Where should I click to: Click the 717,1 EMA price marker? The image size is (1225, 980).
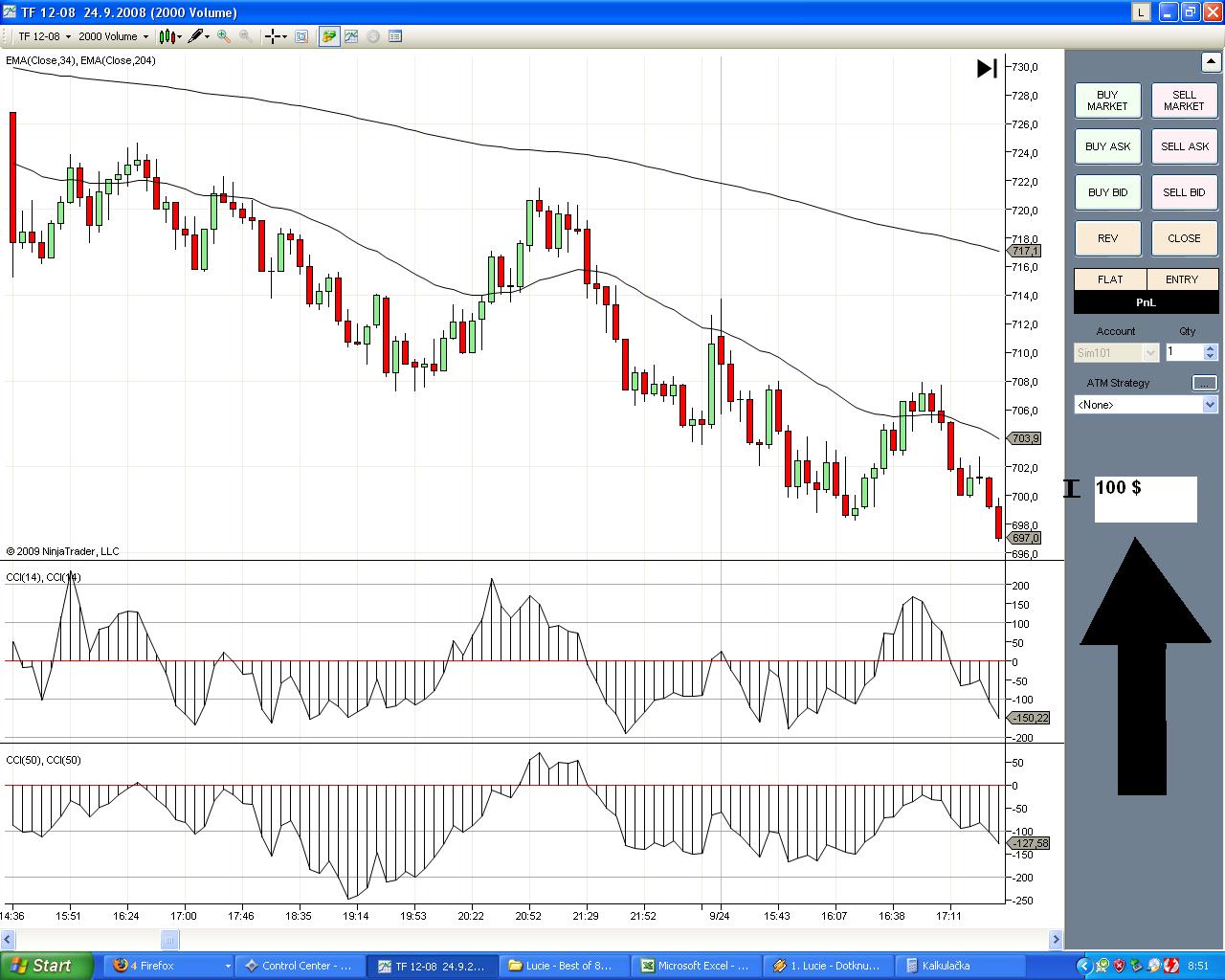click(x=1024, y=251)
